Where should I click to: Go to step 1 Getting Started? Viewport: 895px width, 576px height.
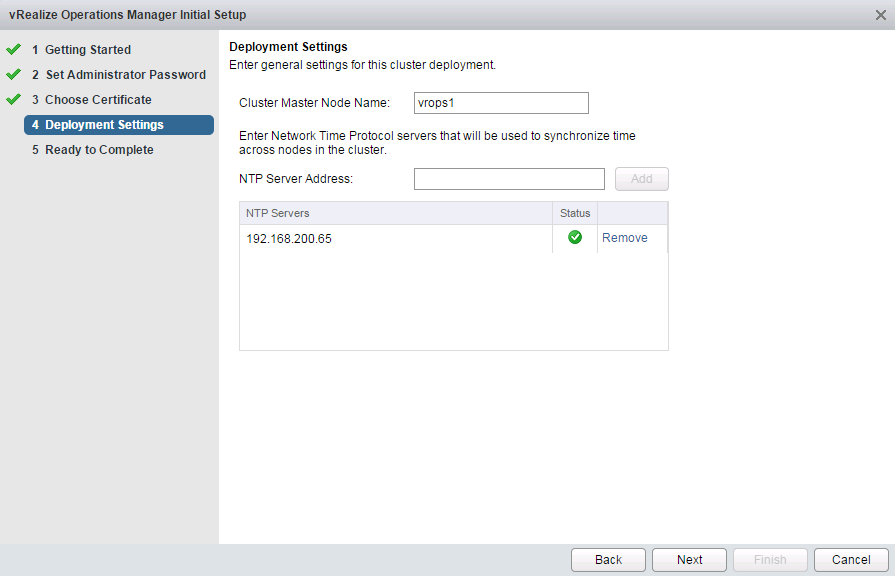[81, 50]
